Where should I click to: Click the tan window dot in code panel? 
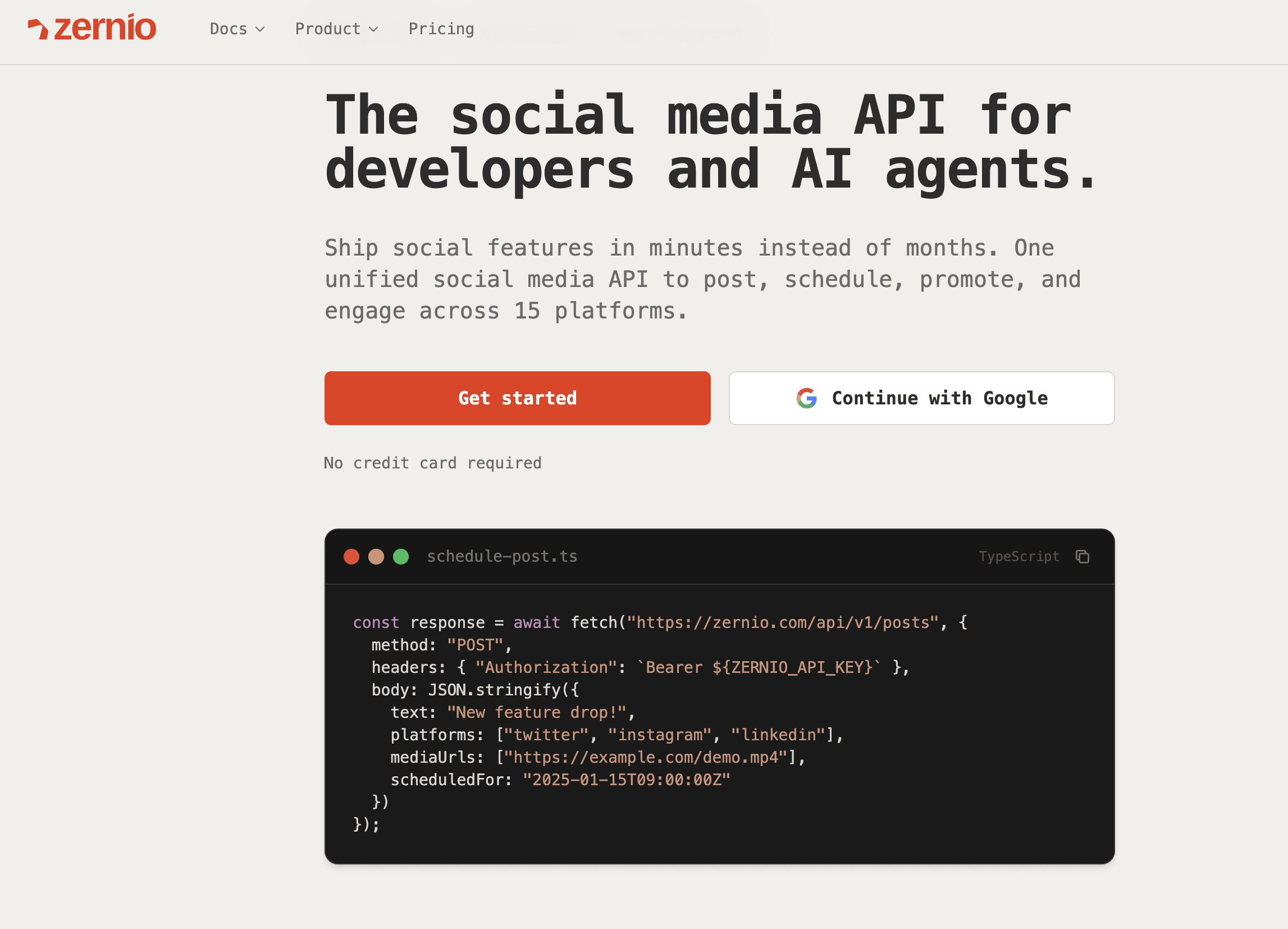click(x=376, y=557)
